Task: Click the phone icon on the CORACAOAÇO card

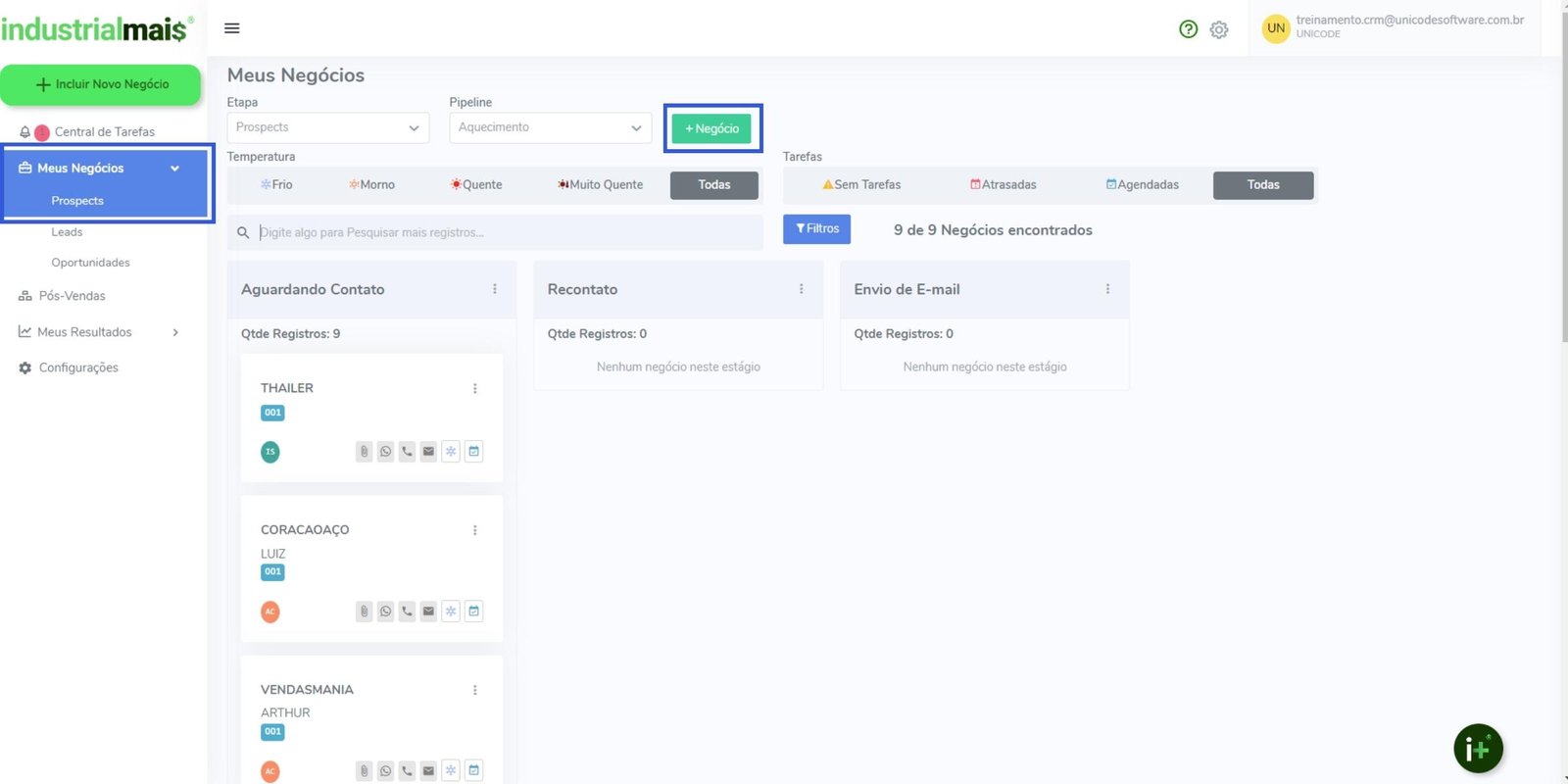Action: click(407, 612)
